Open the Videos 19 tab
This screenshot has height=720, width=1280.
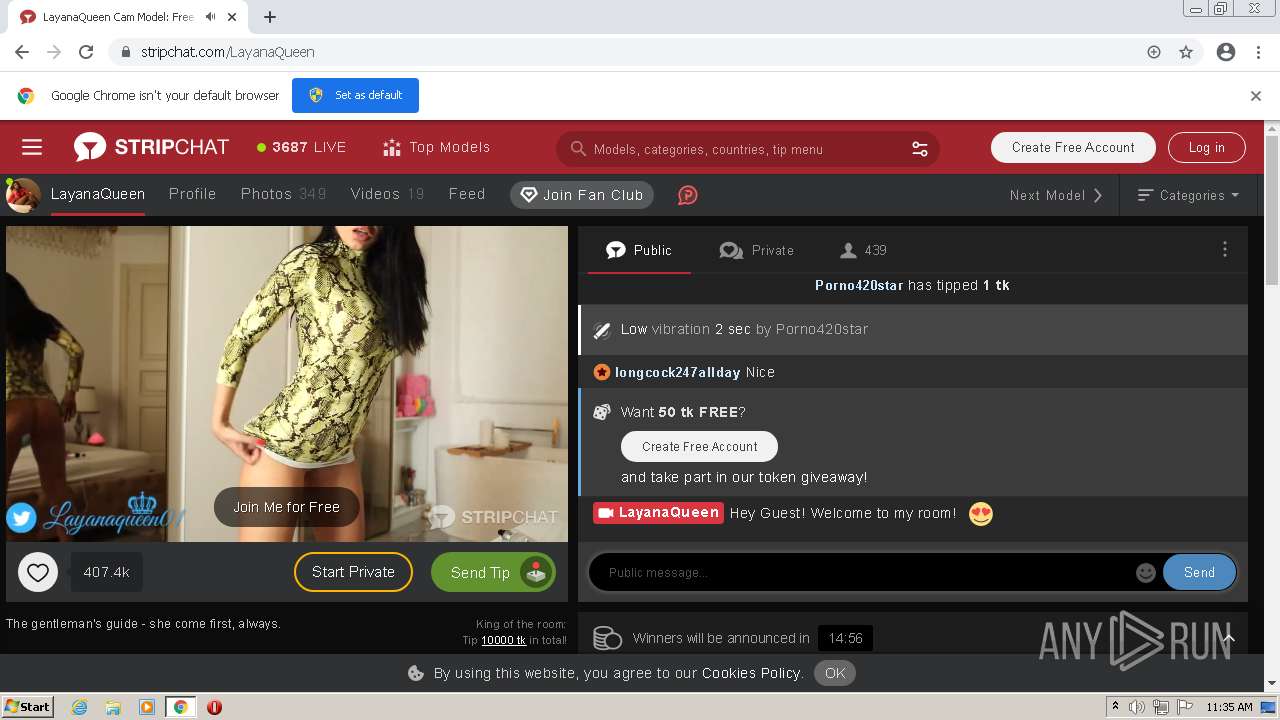387,194
